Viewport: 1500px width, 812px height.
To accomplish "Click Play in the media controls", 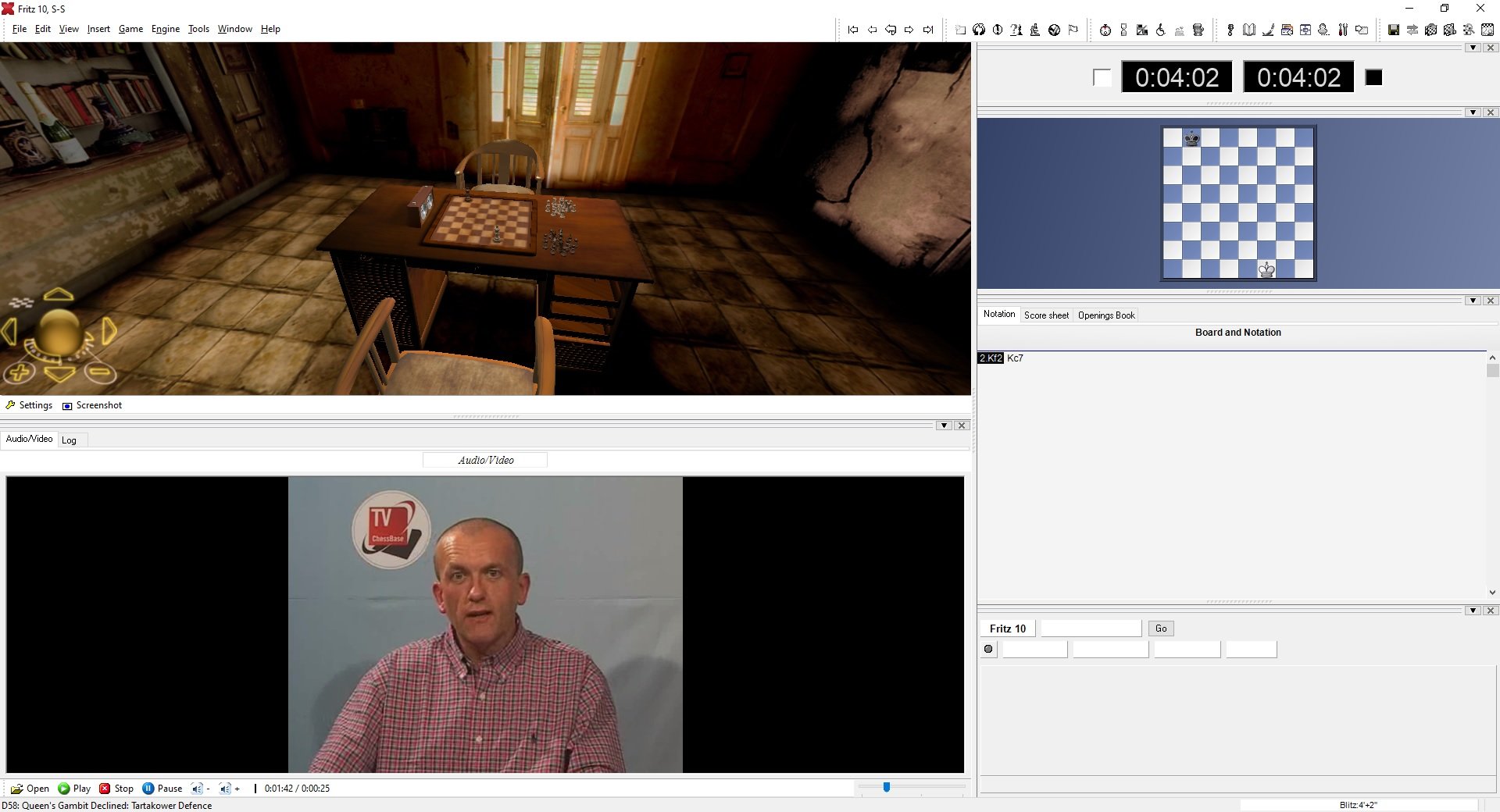I will [x=74, y=789].
